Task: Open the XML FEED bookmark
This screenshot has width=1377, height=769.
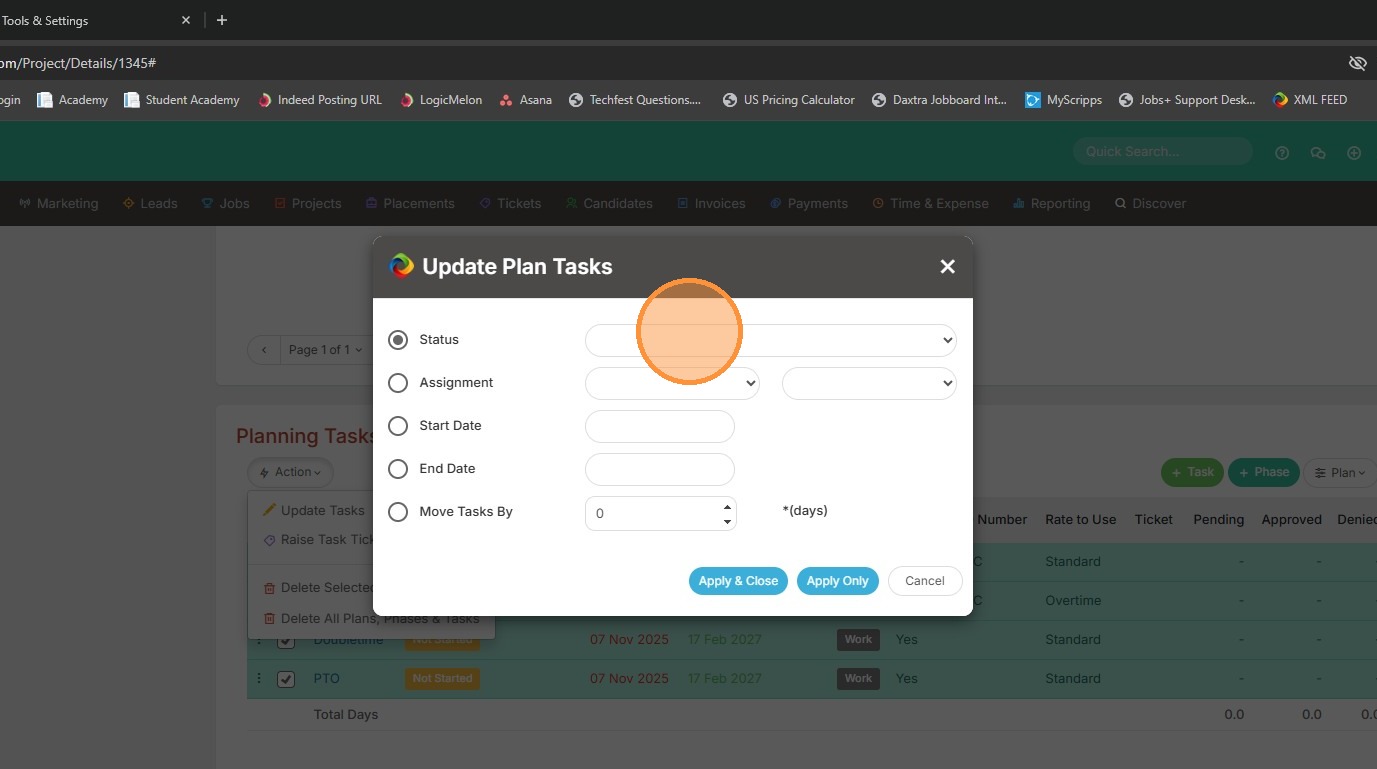Action: click(1310, 100)
